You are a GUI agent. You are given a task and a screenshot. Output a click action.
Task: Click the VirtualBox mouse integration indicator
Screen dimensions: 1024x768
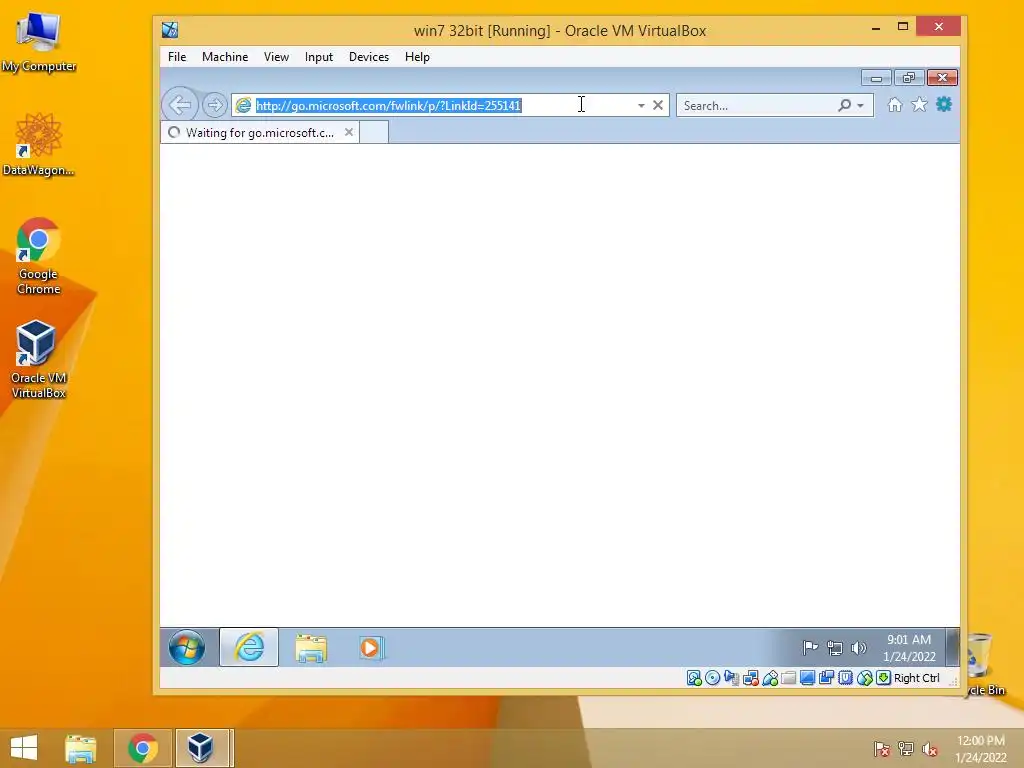865,678
